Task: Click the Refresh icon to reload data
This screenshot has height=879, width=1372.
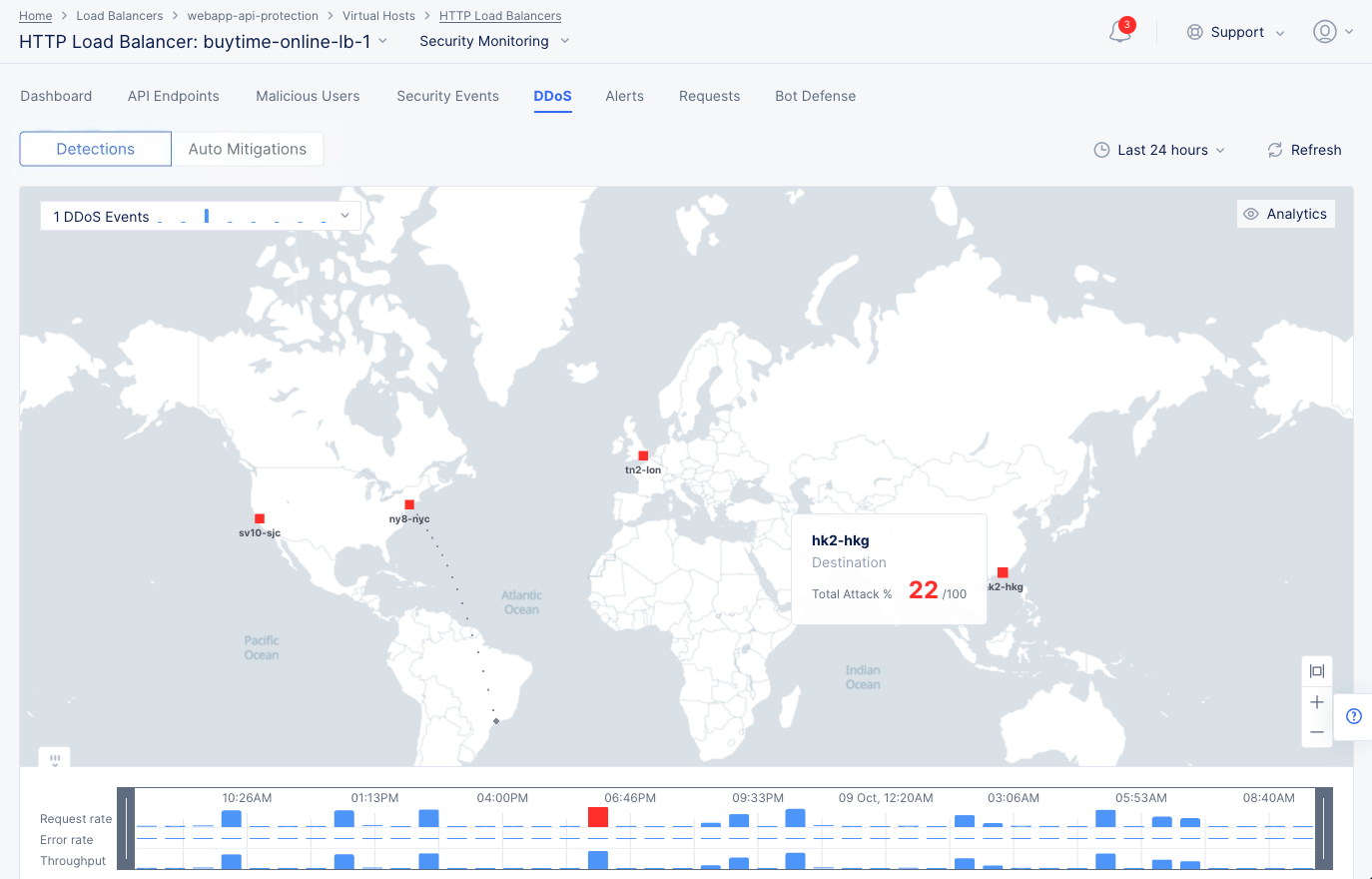Action: click(x=1273, y=150)
